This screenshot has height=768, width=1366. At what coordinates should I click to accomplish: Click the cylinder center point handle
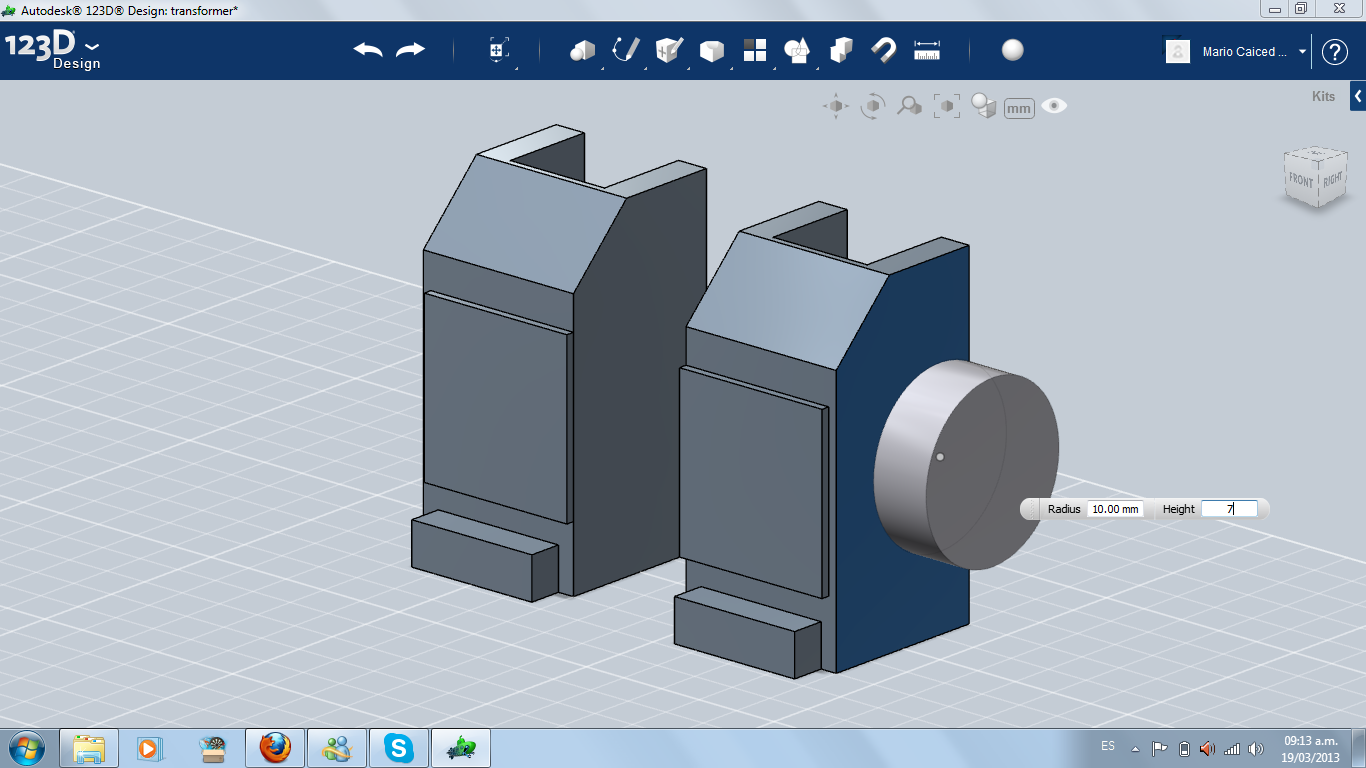coord(940,457)
